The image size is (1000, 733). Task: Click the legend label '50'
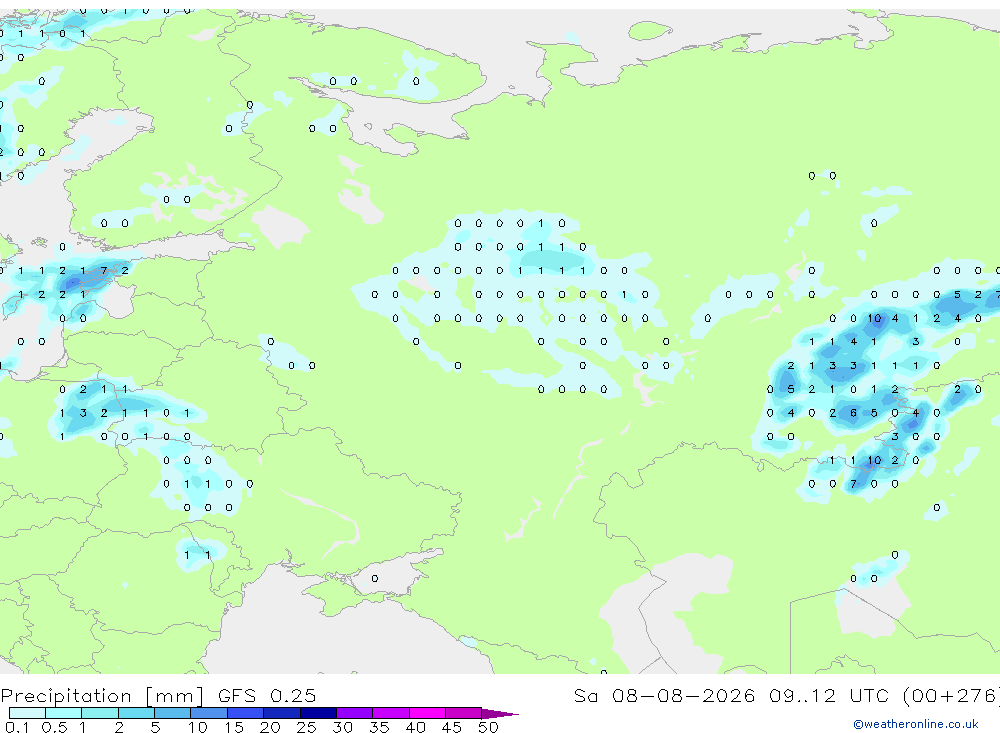(488, 727)
